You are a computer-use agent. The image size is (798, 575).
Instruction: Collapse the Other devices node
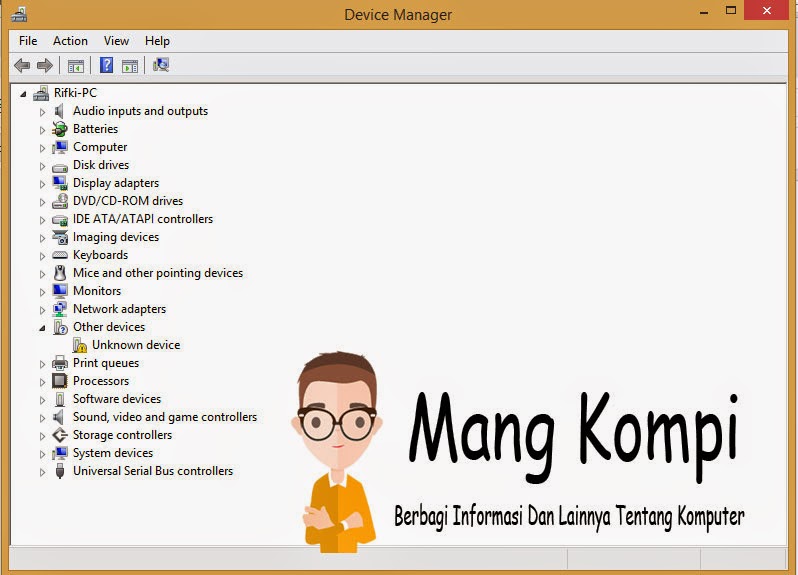(x=42, y=328)
